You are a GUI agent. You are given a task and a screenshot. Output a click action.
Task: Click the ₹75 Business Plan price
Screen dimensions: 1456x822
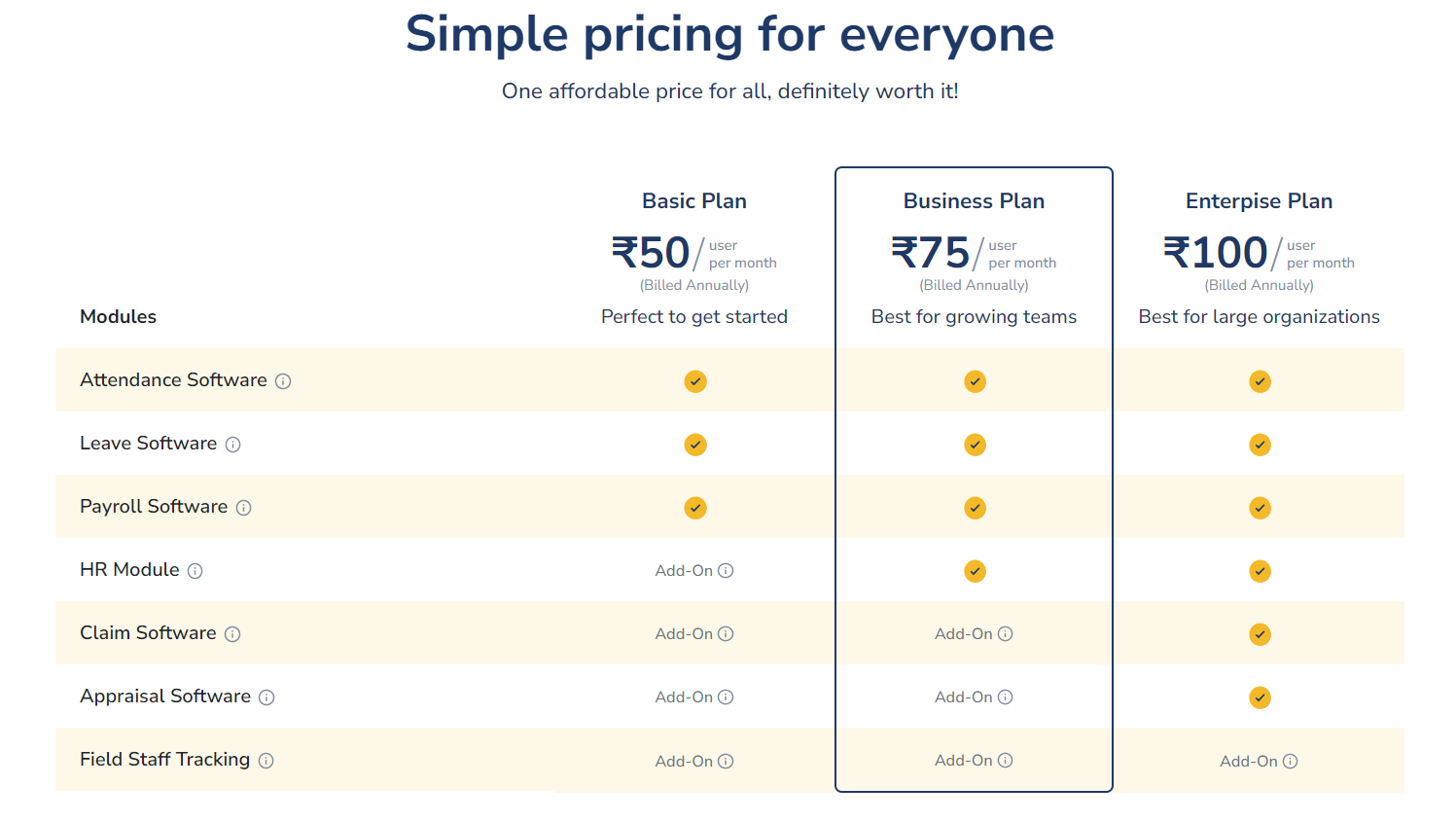point(931,253)
